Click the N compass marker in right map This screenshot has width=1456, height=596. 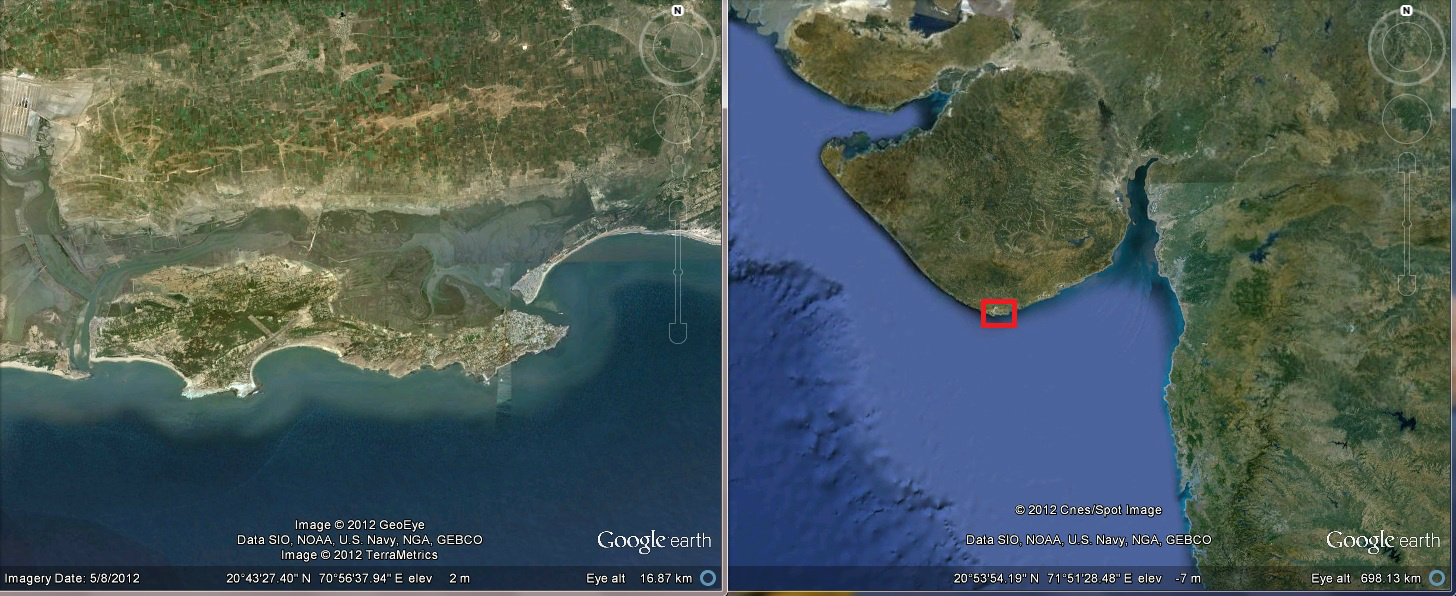click(x=1406, y=10)
